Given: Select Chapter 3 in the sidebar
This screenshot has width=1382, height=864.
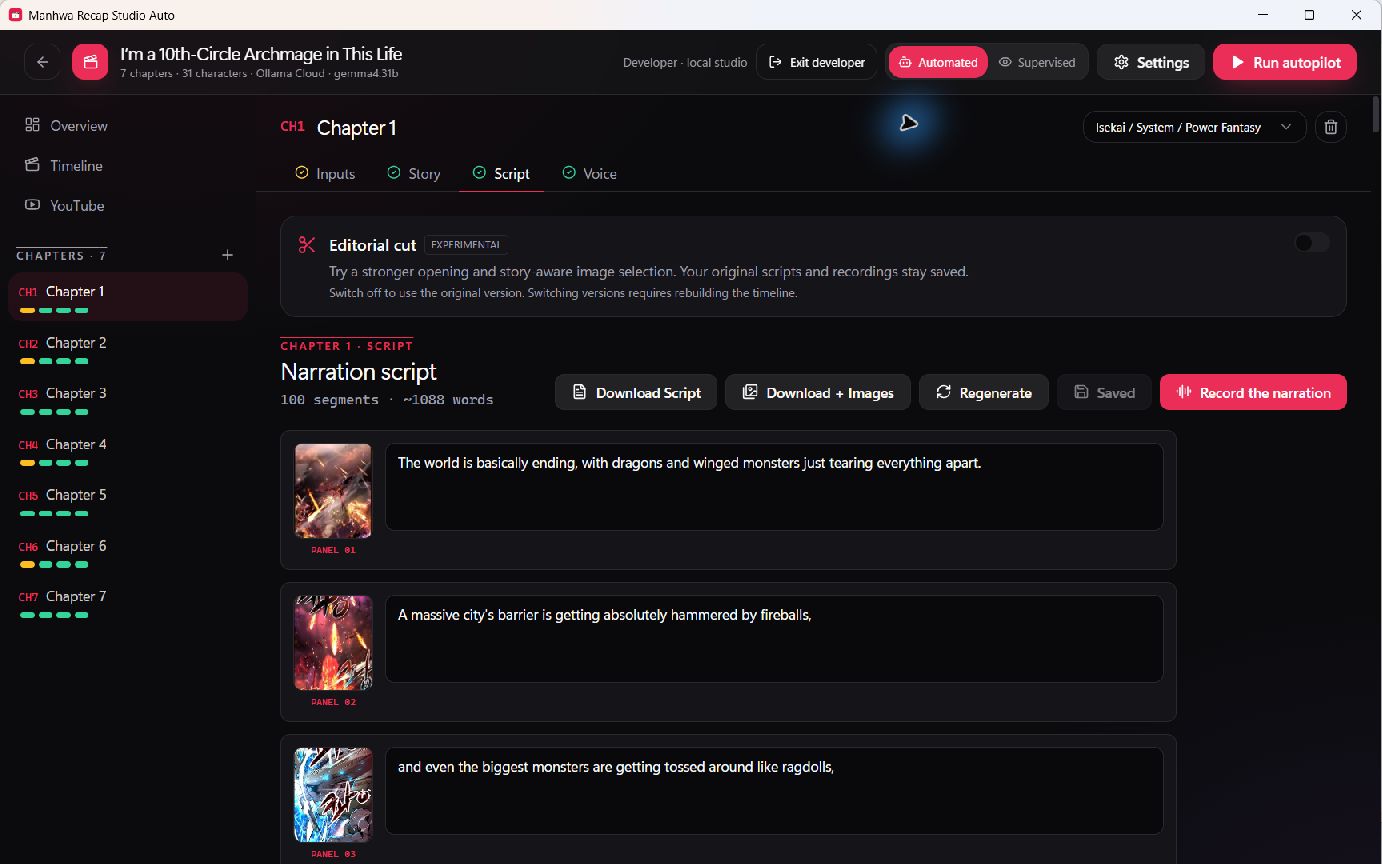Looking at the screenshot, I should [128, 399].
